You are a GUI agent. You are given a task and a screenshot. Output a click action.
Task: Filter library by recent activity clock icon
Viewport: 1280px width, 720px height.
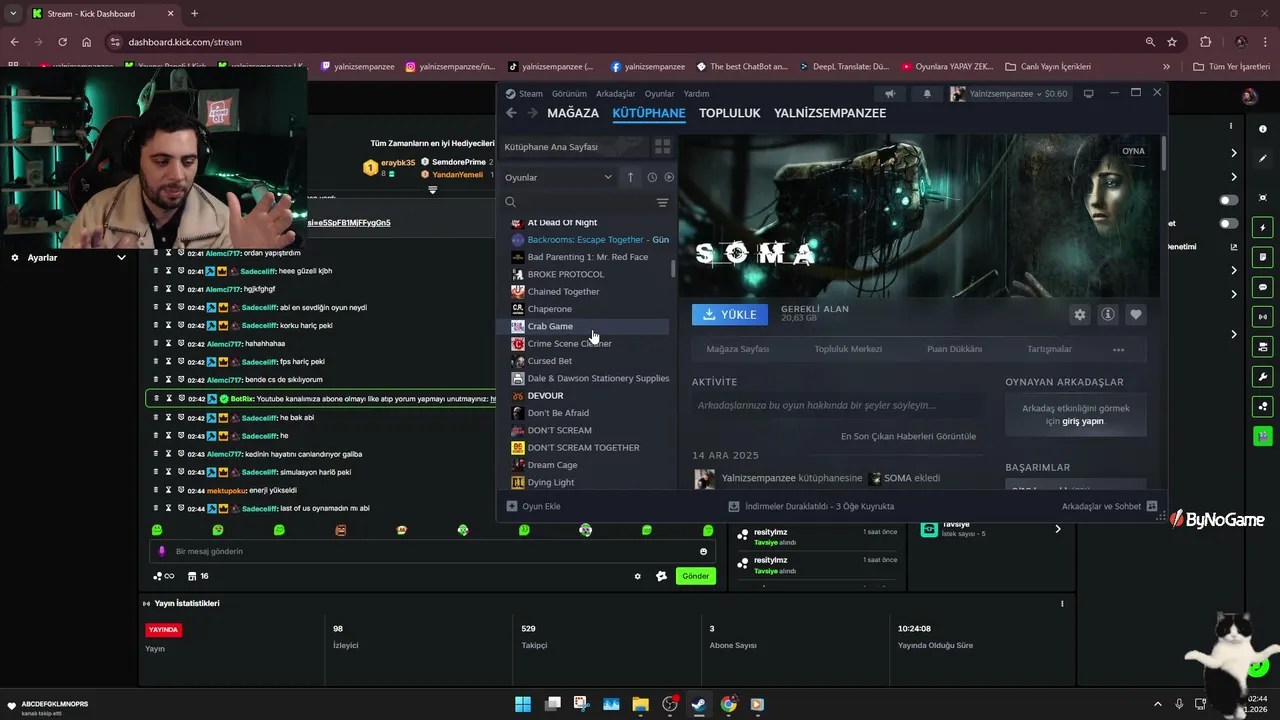click(652, 177)
